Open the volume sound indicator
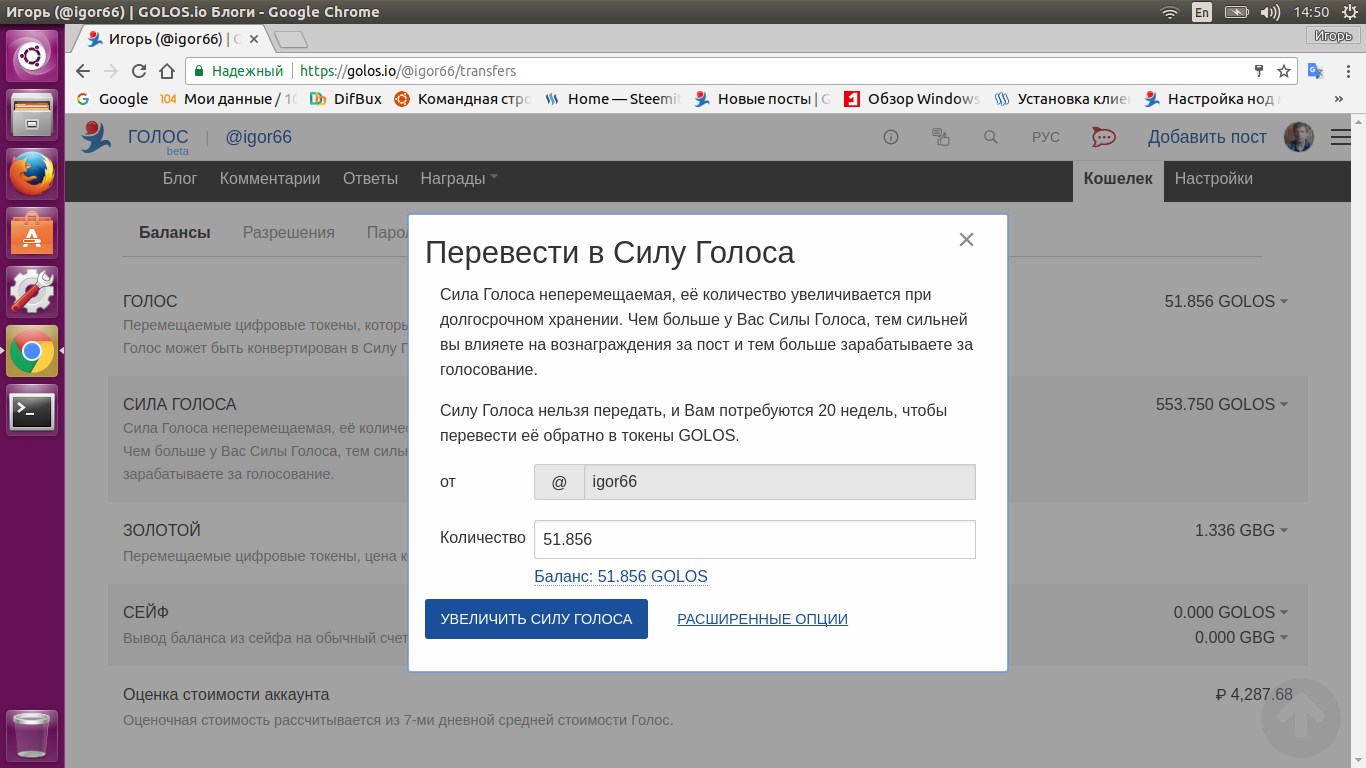Viewport: 1366px width, 768px height. coord(1270,12)
